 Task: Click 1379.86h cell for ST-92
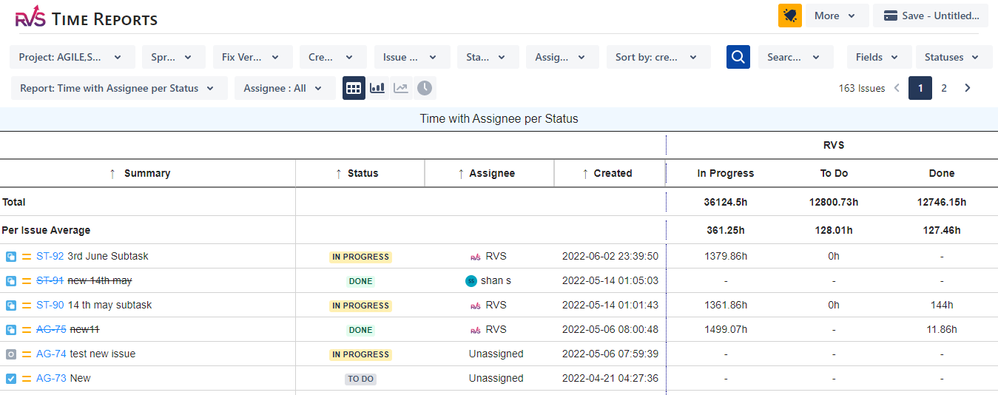[726, 256]
